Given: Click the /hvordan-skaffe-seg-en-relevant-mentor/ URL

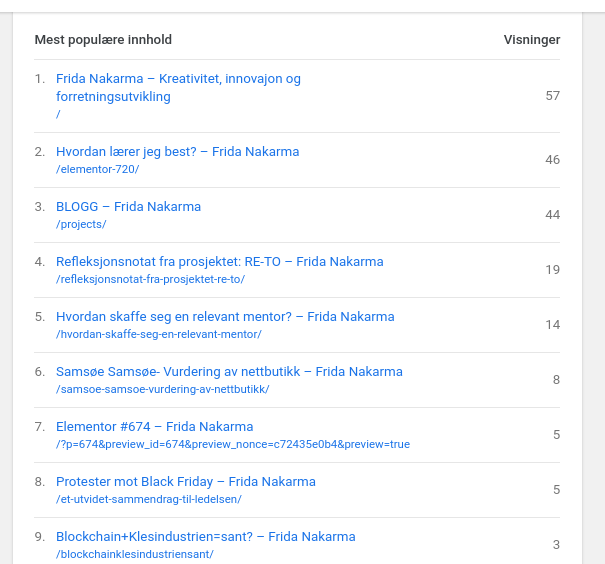Looking at the screenshot, I should (x=159, y=334).
